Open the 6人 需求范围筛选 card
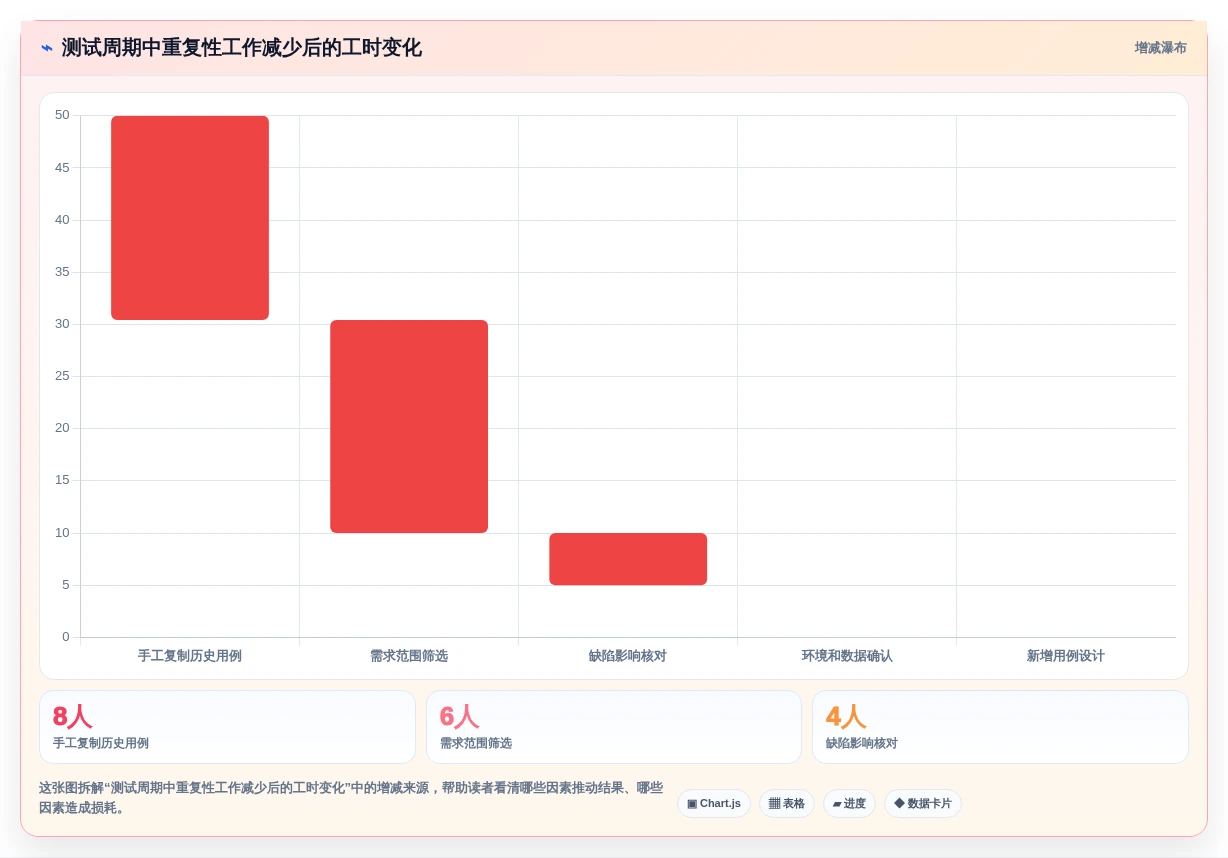 (x=614, y=727)
